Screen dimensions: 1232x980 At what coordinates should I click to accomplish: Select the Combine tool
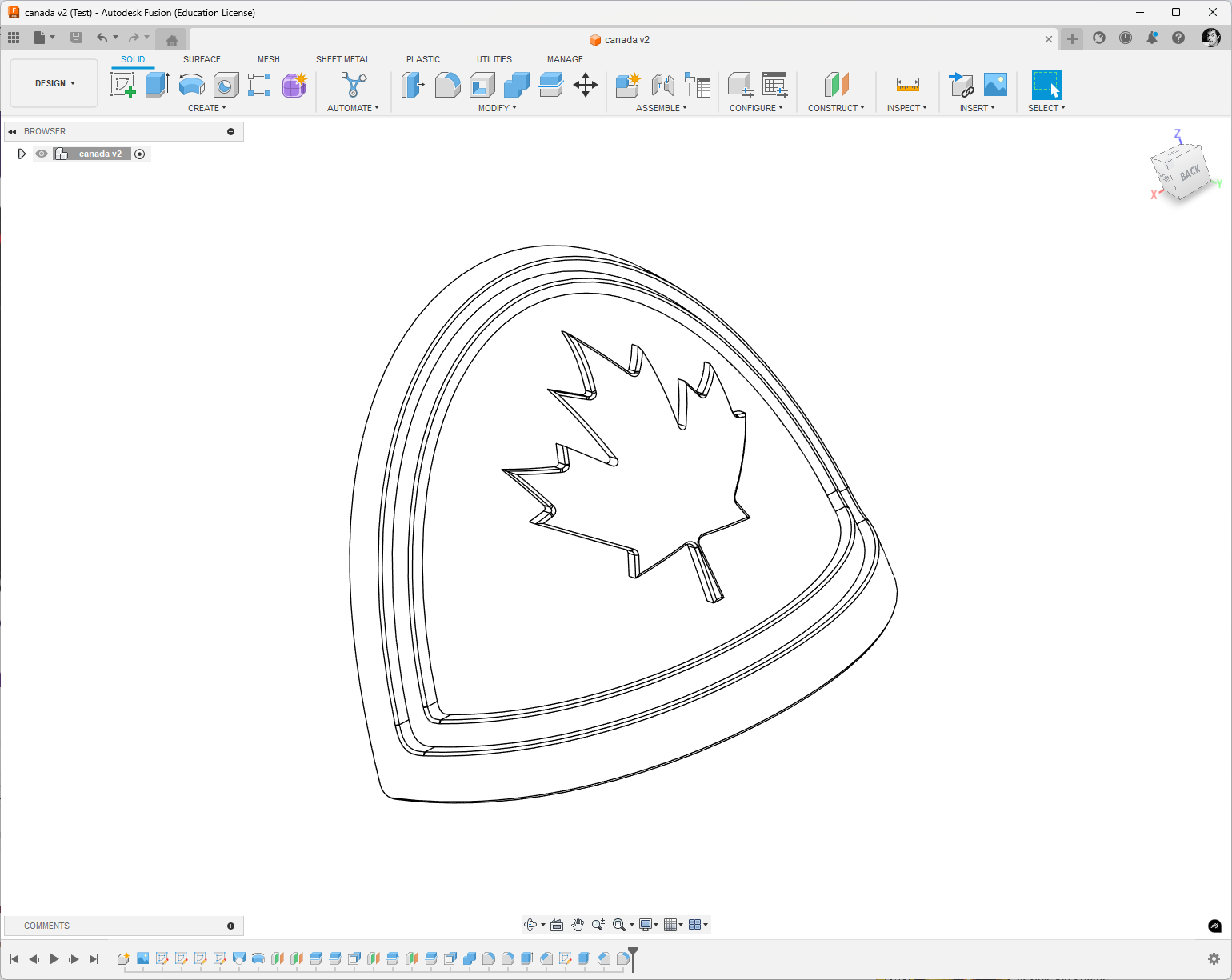pyautogui.click(x=516, y=84)
